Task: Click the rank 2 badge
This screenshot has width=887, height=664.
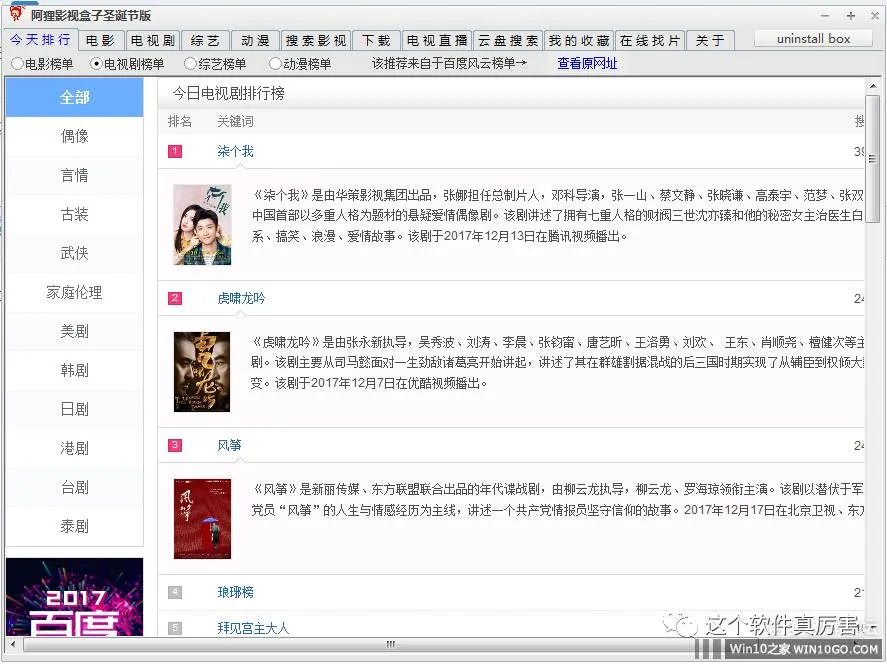Action: (175, 298)
